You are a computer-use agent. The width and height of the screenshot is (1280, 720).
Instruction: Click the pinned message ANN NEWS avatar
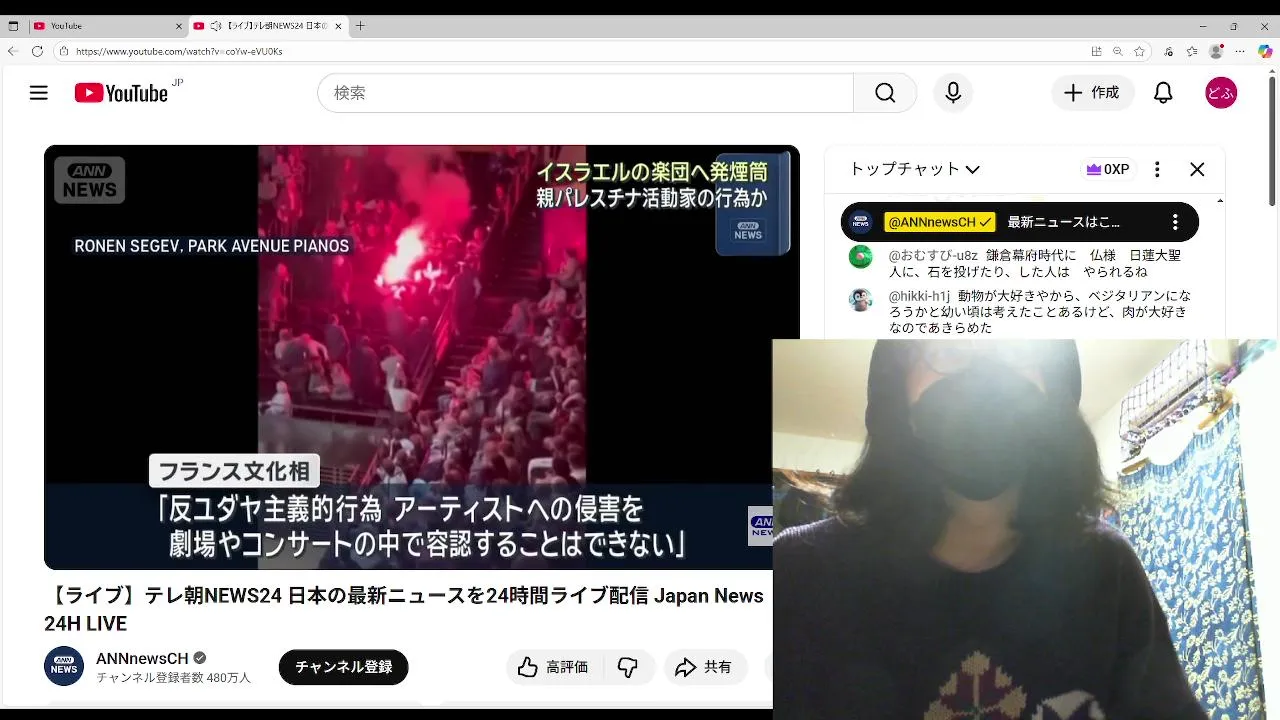coord(861,222)
